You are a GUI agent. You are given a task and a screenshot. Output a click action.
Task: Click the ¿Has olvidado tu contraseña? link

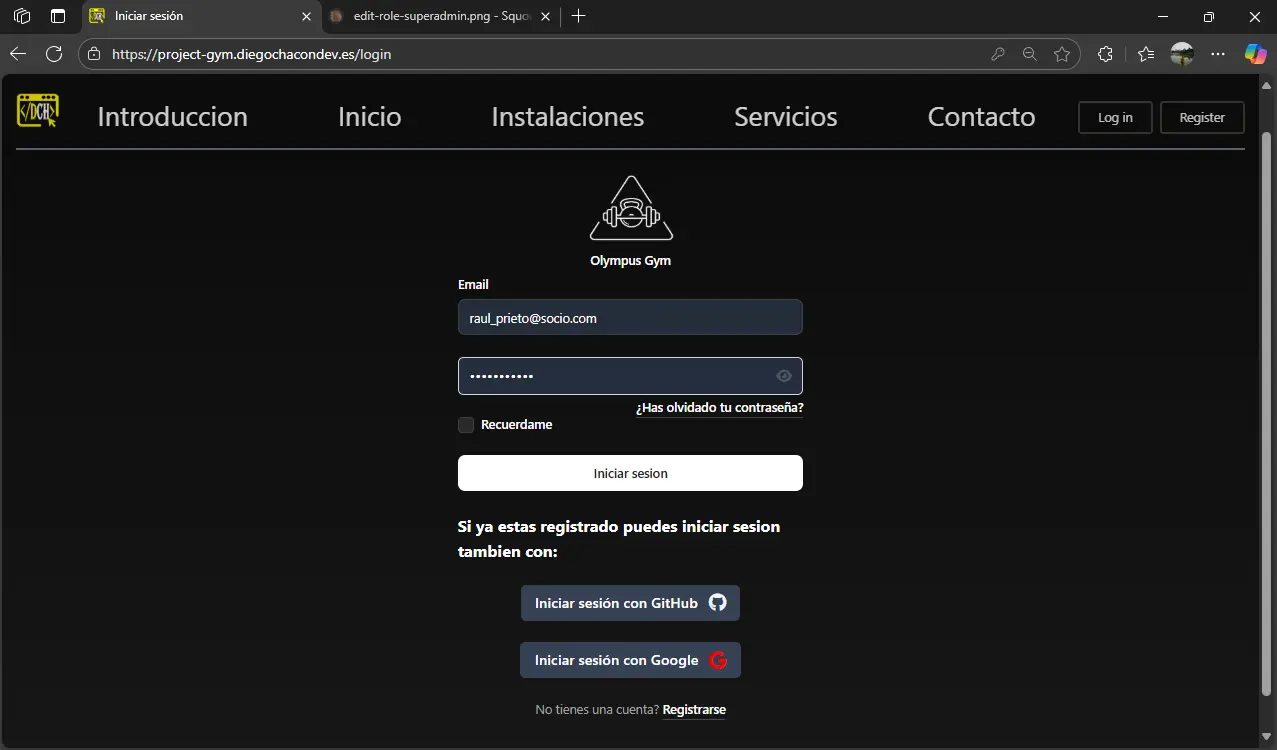[718, 408]
